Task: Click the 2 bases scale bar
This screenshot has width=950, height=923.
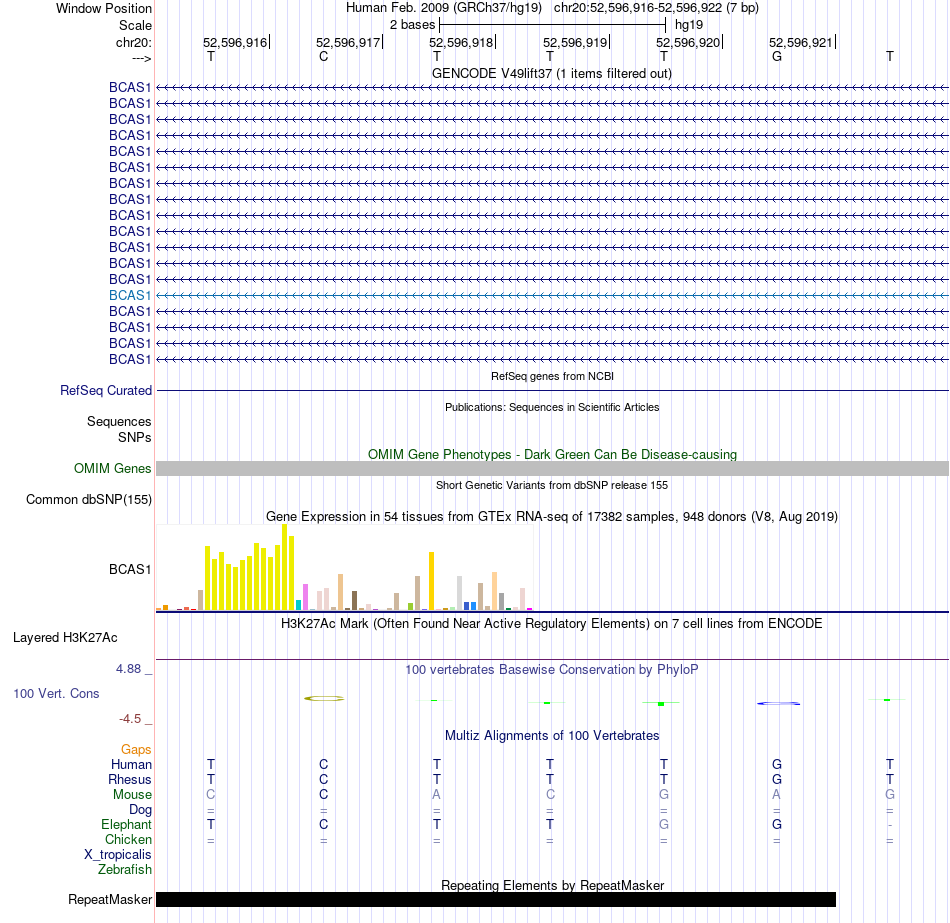Action: (x=553, y=25)
